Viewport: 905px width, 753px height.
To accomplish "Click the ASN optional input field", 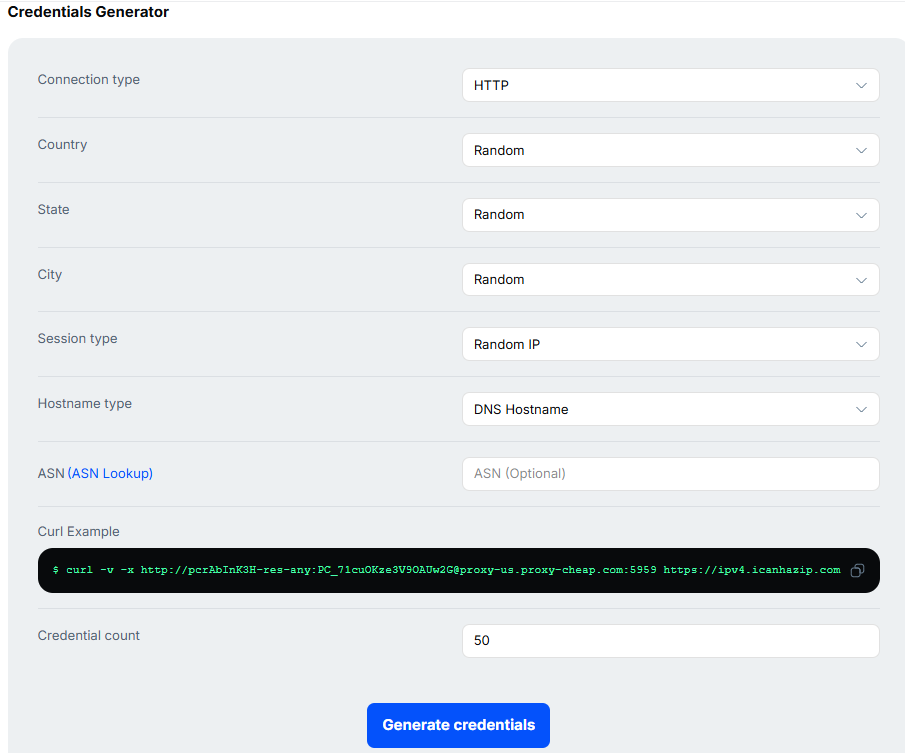I will point(670,473).
